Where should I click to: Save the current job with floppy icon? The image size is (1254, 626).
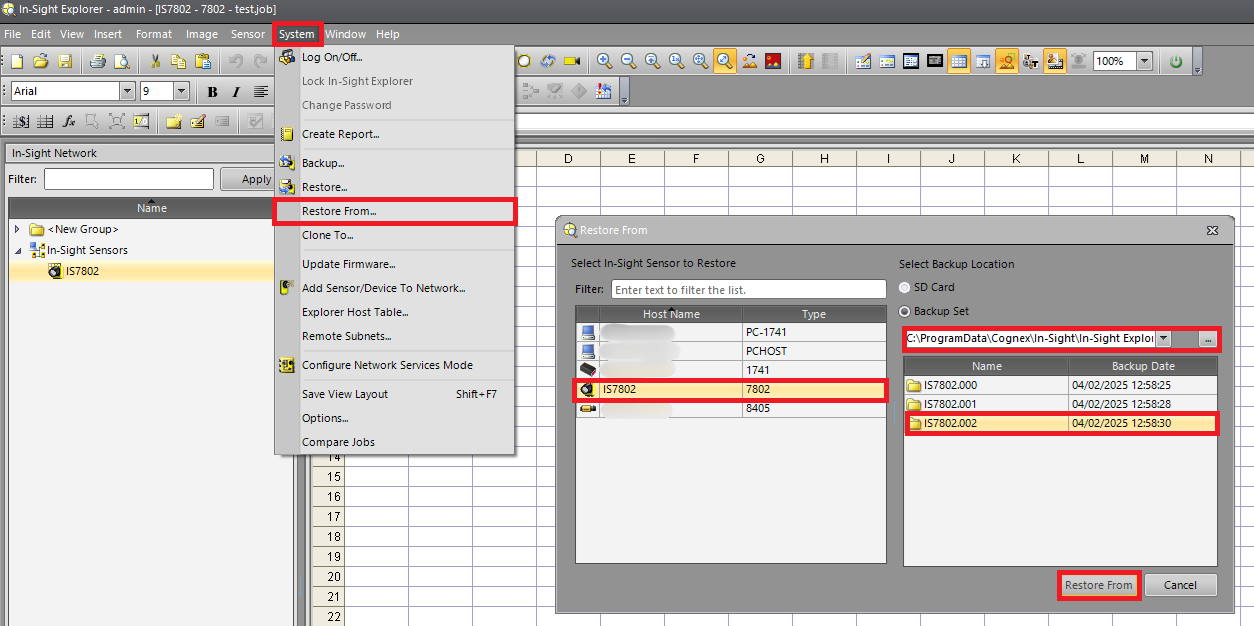pos(66,61)
